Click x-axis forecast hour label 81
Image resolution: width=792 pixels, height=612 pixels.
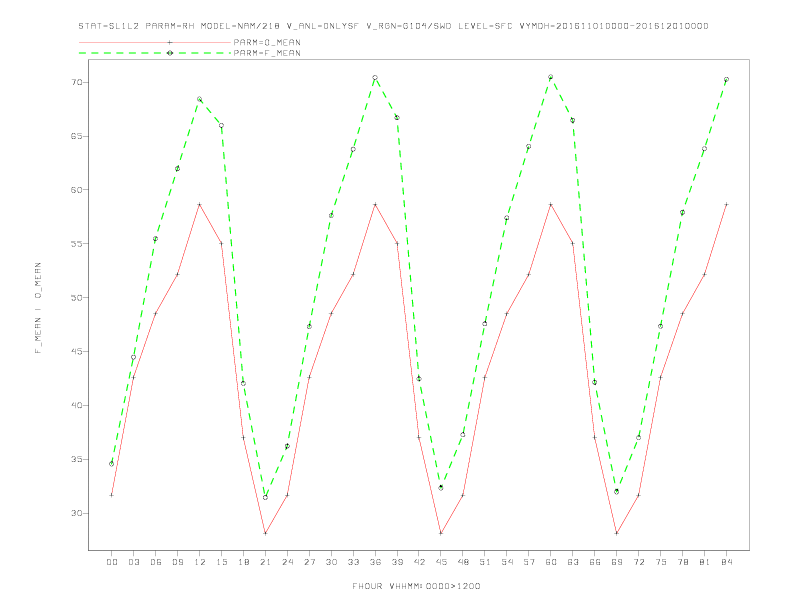[705, 562]
